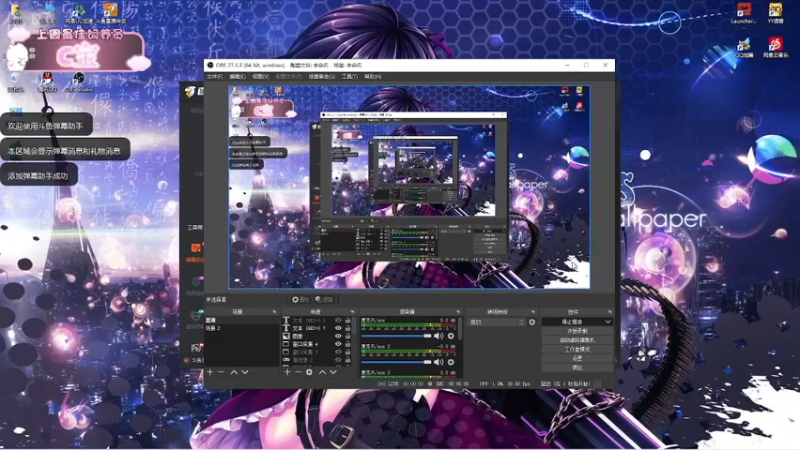Click the 退出 button
This screenshot has height=450, width=800.
577,367
